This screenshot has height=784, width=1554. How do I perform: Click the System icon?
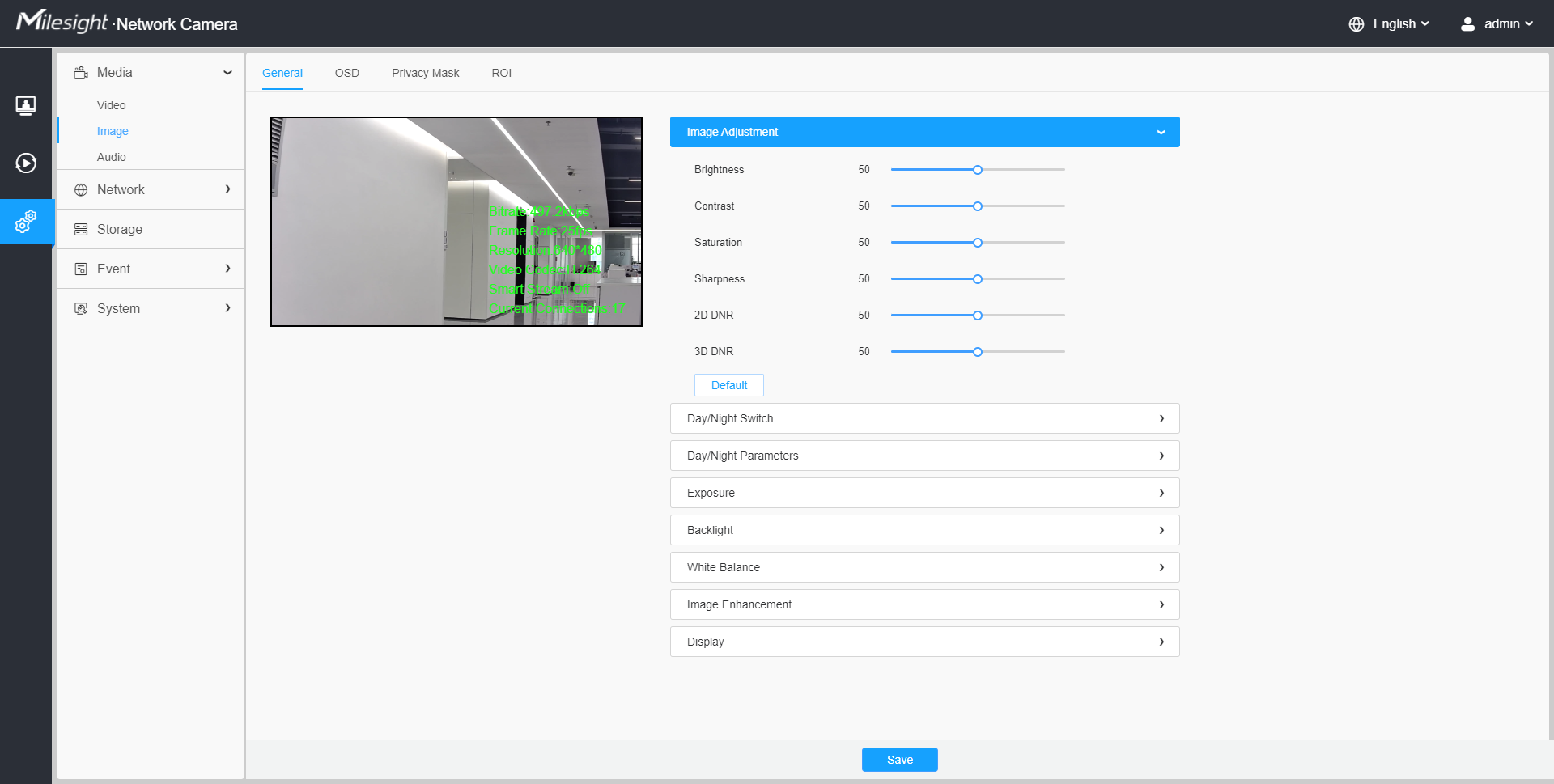pos(81,309)
